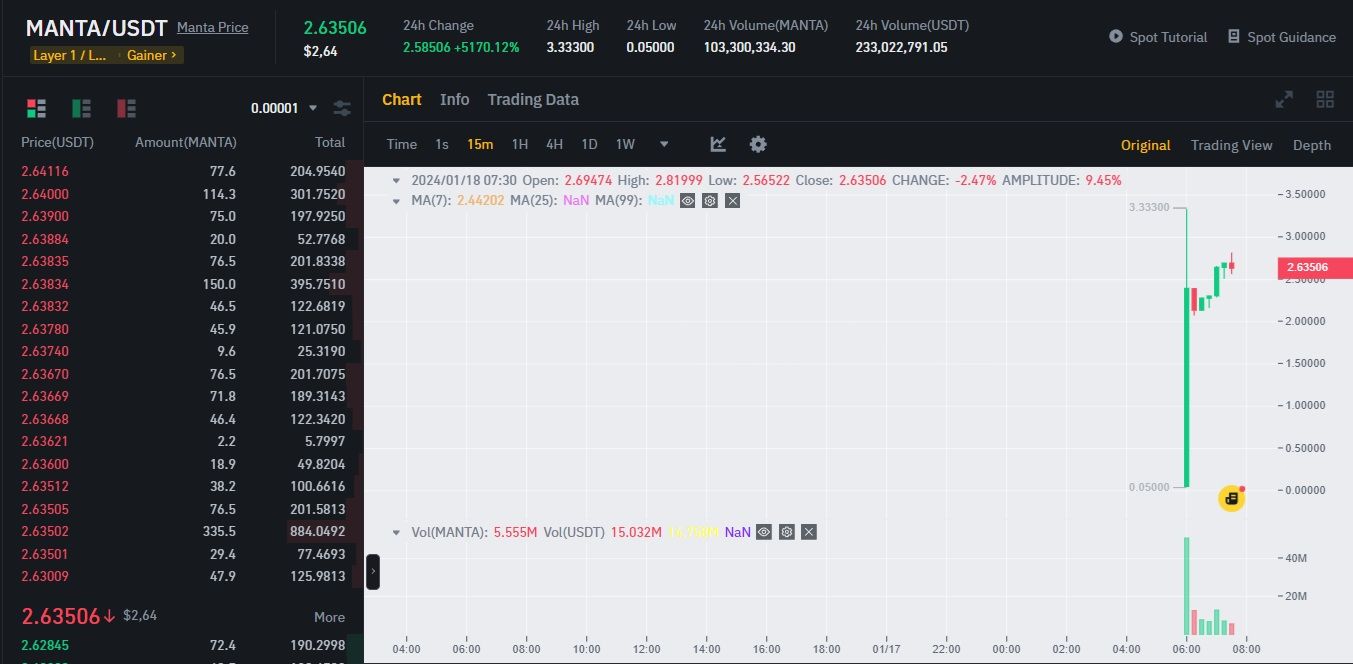
Task: Open Volume indicator settings gear
Action: [787, 532]
